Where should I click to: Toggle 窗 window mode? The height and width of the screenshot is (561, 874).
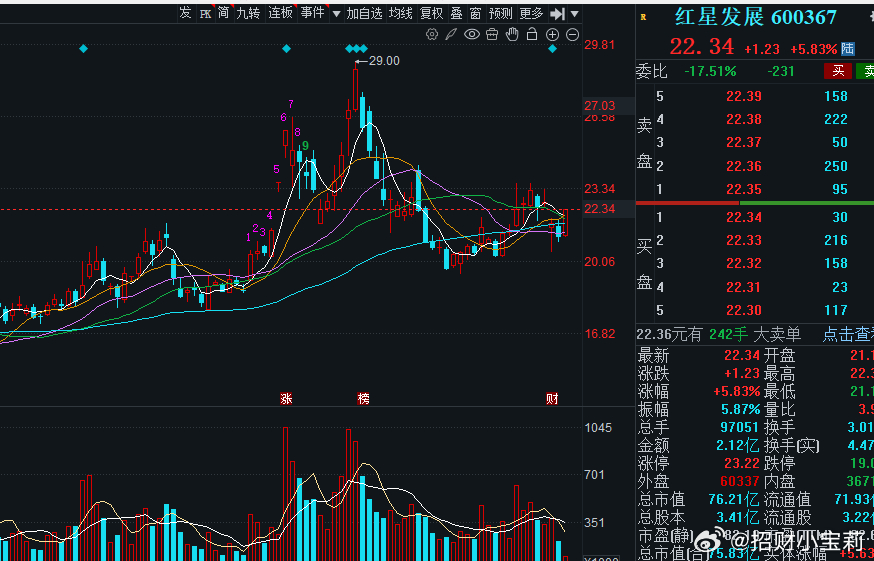click(475, 13)
